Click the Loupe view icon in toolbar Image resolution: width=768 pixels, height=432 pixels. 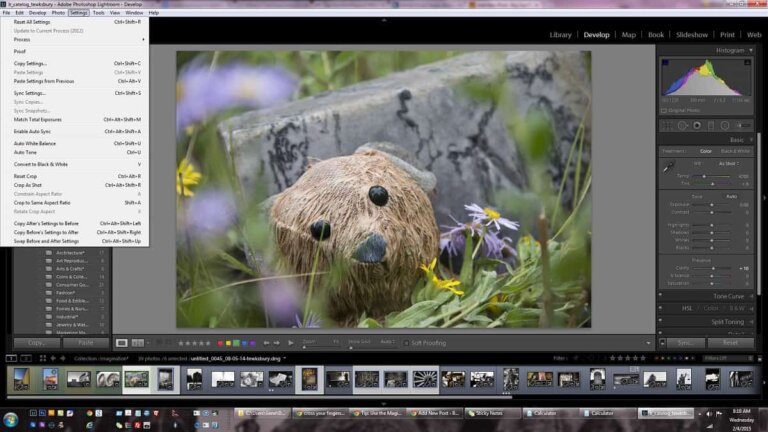121,343
